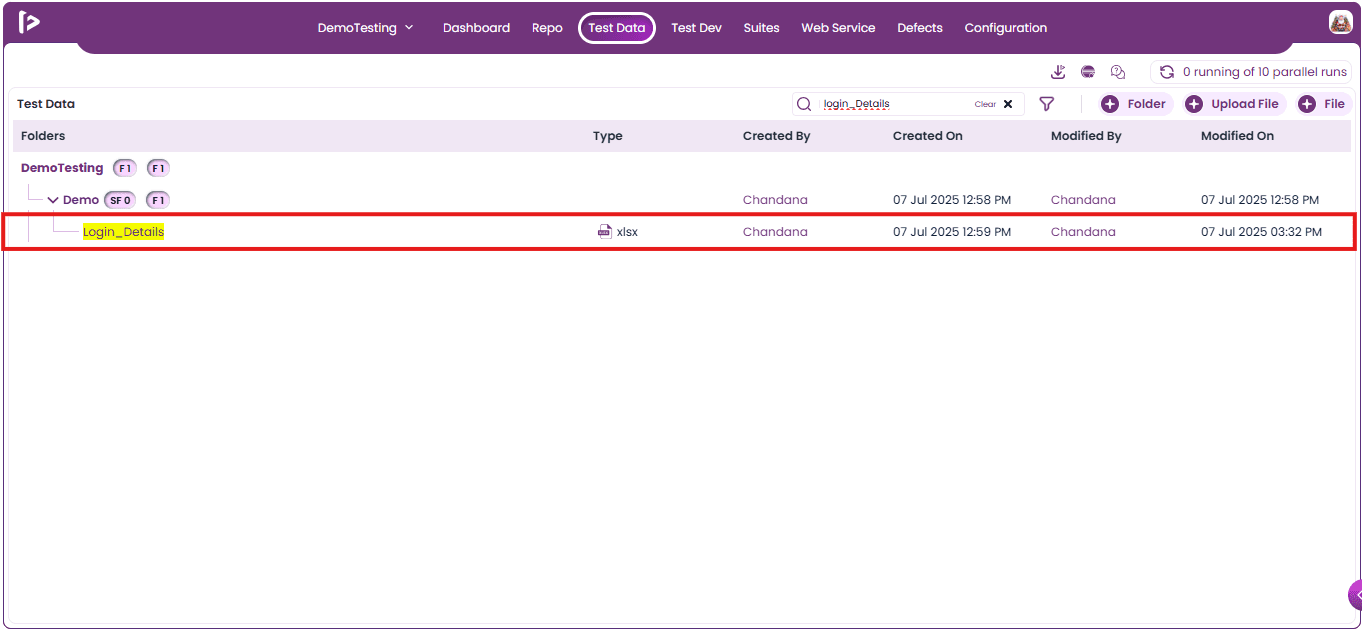Click the 07 Jul 2025 03:32 PM cell

1261,232
